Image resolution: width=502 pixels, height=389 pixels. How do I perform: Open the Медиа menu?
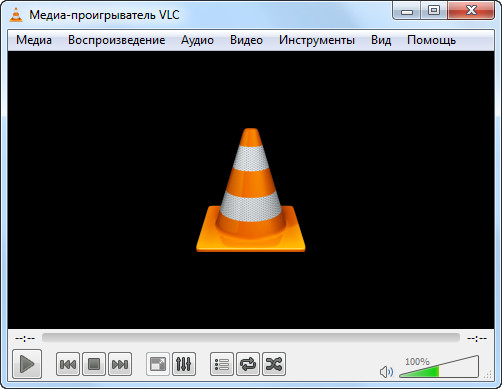pyautogui.click(x=34, y=40)
